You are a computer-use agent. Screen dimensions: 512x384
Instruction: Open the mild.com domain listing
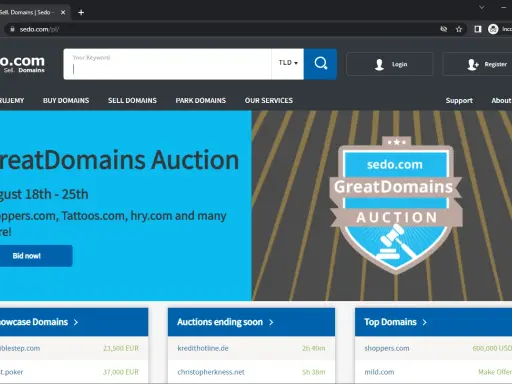coord(379,372)
